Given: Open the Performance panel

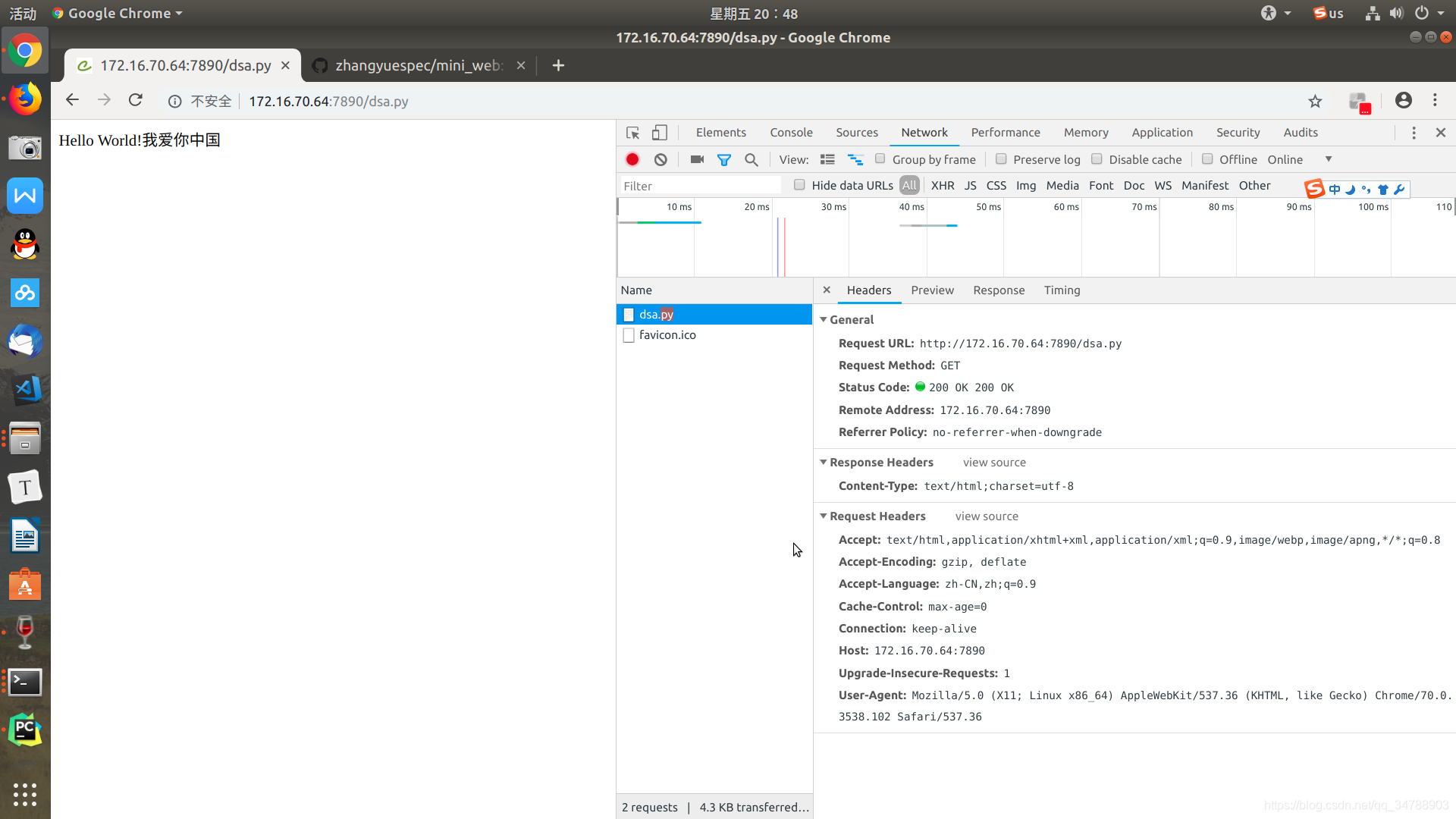Looking at the screenshot, I should pyautogui.click(x=1006, y=132).
